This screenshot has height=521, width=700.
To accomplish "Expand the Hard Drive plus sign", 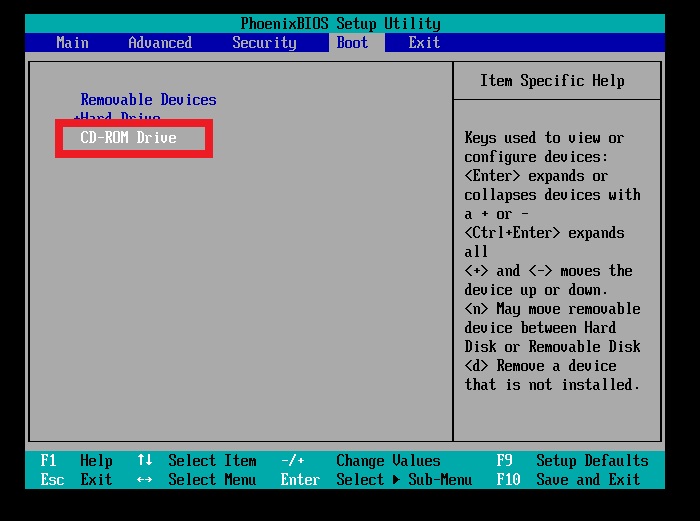I will click(x=77, y=119).
